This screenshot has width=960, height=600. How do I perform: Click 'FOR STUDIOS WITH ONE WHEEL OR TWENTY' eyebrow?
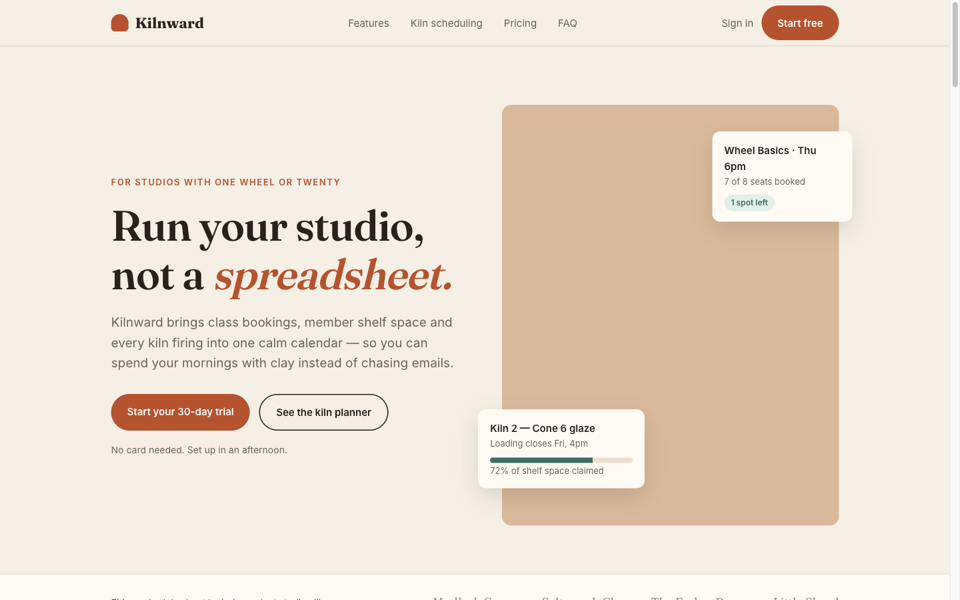pos(225,182)
